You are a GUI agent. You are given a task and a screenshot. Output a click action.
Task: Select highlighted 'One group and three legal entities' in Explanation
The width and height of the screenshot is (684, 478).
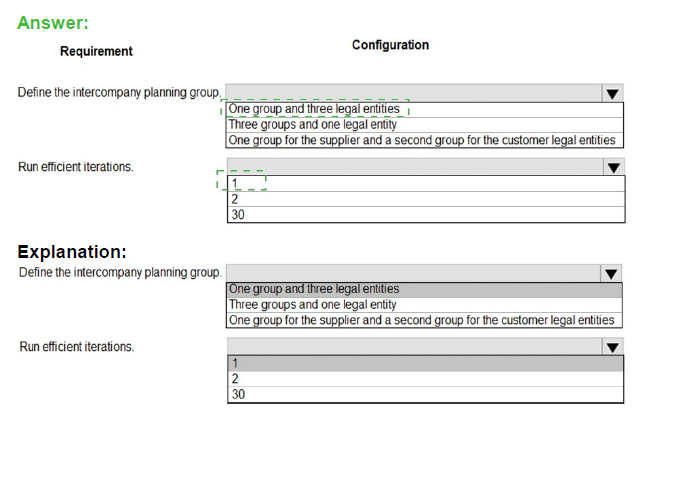click(314, 289)
